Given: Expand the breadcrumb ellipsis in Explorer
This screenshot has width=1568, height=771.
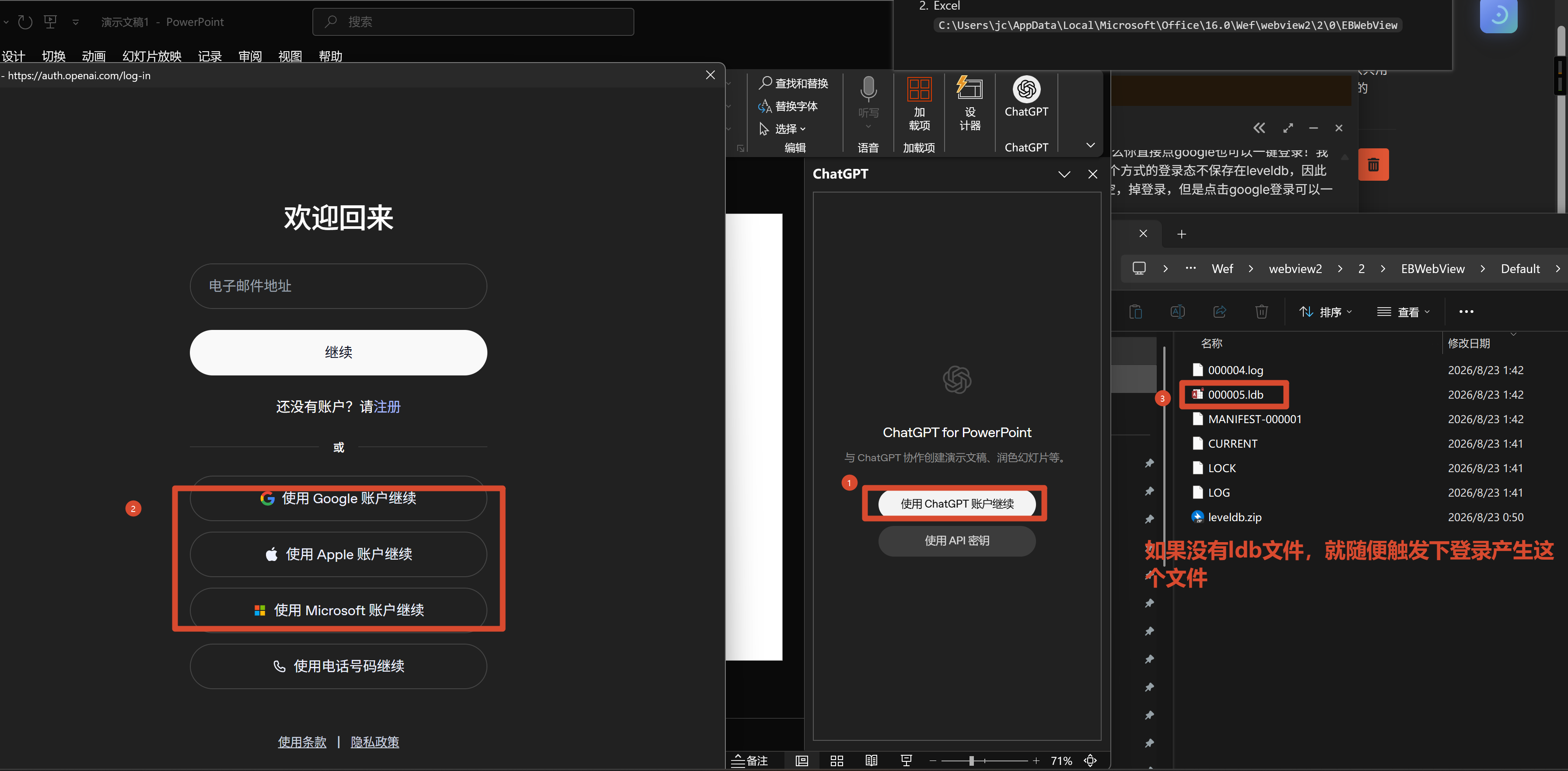Looking at the screenshot, I should (1190, 269).
